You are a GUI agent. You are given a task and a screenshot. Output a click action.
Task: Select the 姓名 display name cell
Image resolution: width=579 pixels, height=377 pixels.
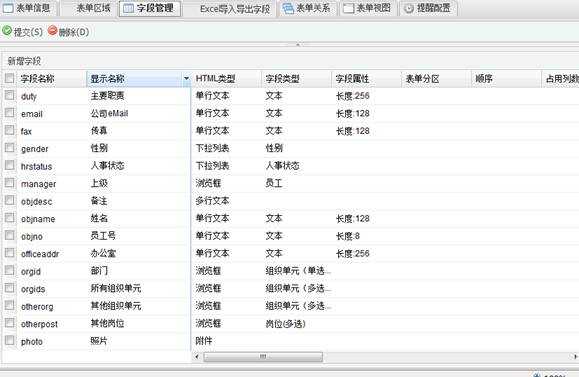[x=99, y=218]
